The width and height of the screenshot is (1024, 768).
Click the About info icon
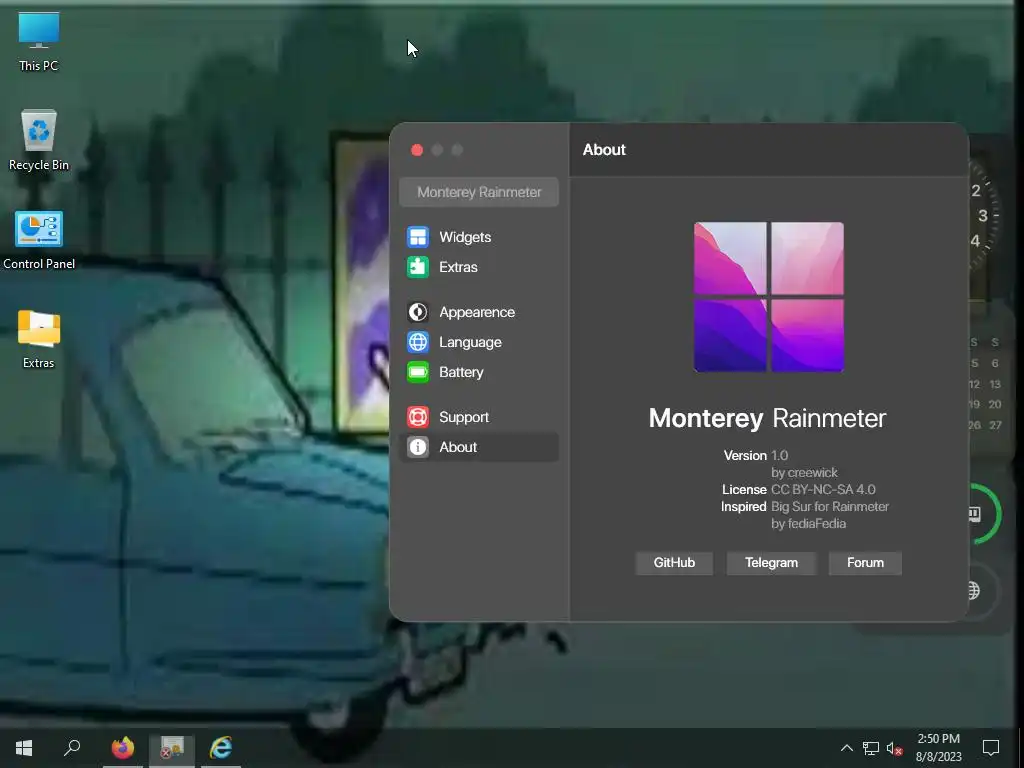[418, 447]
